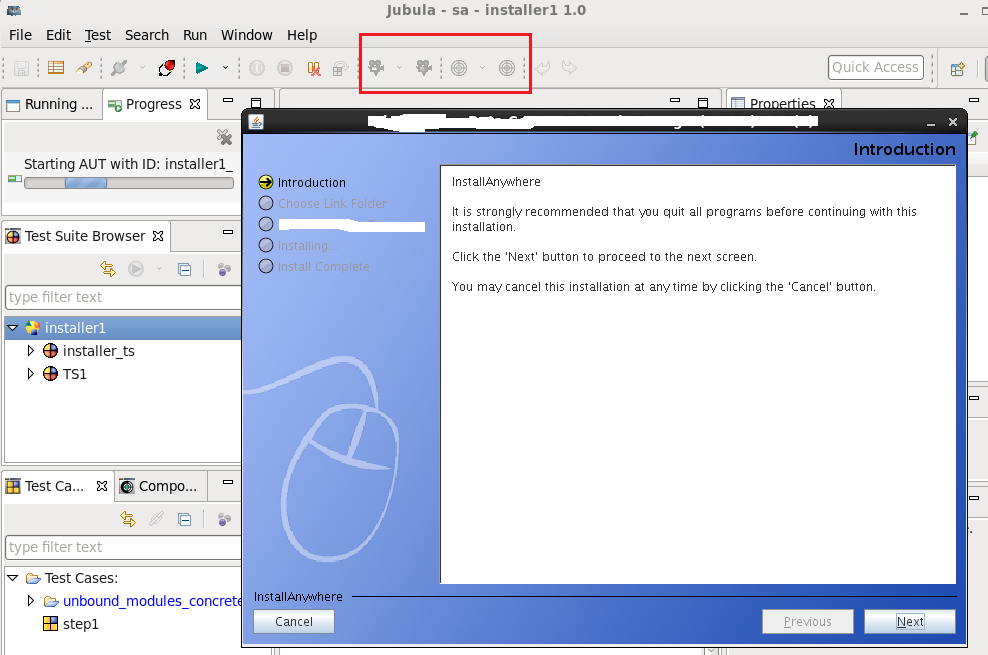The height and width of the screenshot is (655, 988).
Task: Switch to the Running AUTs tab
Action: 51,105
